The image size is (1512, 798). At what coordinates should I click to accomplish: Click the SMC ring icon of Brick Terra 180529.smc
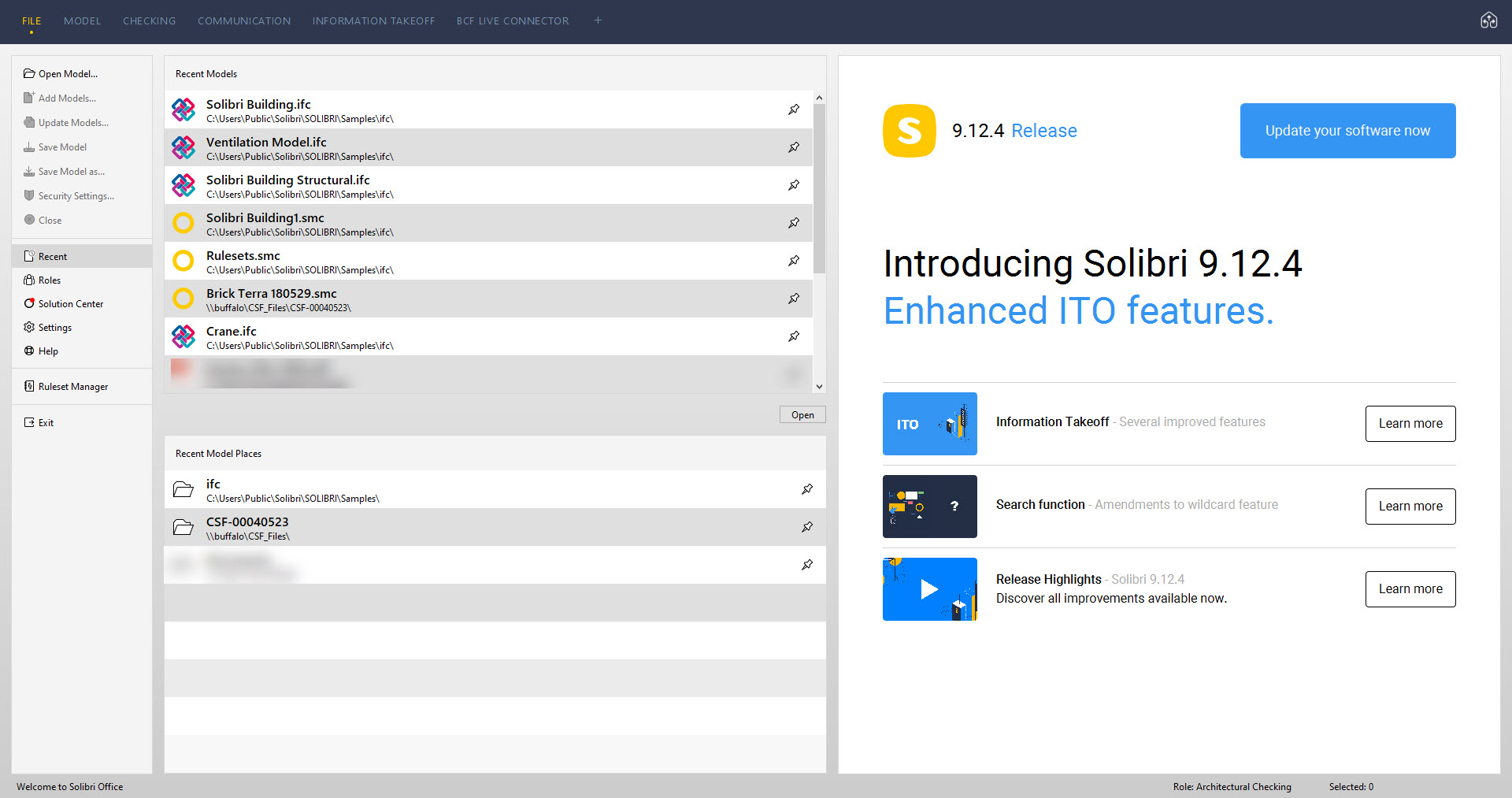(x=183, y=299)
